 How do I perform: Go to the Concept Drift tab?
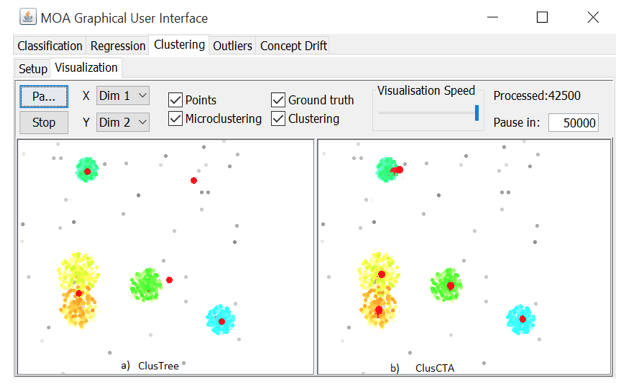(x=293, y=46)
